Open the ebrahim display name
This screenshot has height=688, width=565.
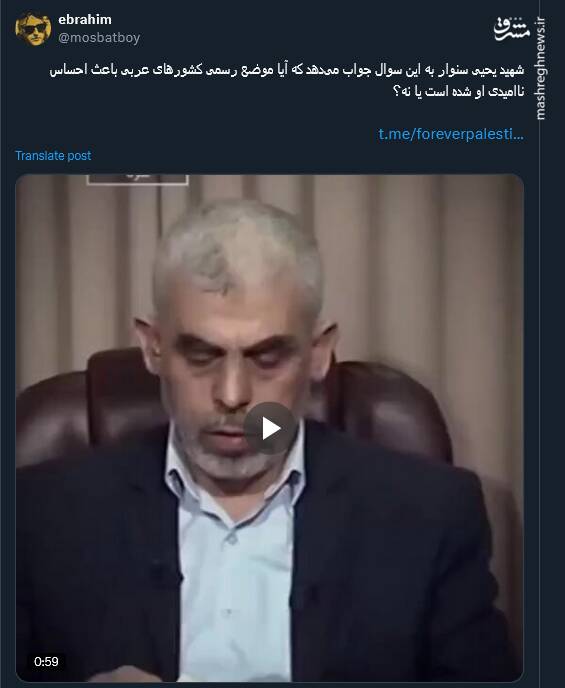pyautogui.click(x=85, y=20)
